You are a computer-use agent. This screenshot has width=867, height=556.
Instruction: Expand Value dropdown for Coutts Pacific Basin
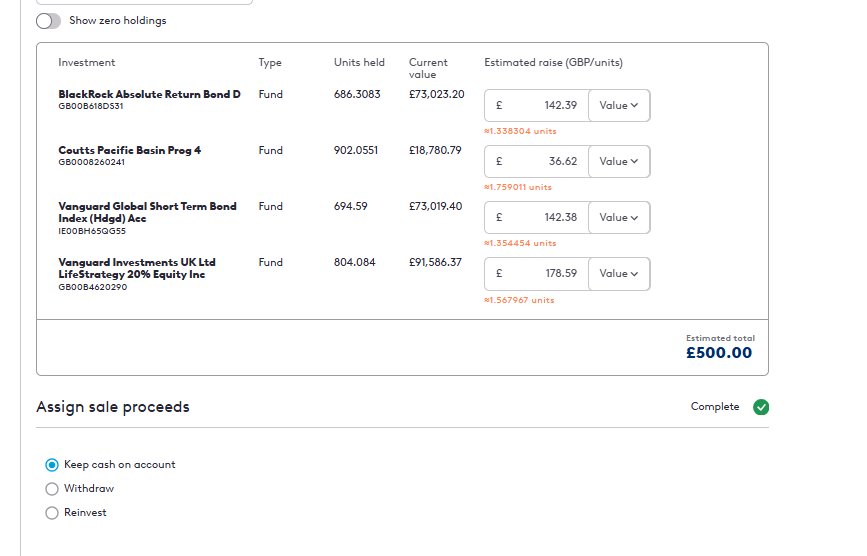click(x=619, y=162)
